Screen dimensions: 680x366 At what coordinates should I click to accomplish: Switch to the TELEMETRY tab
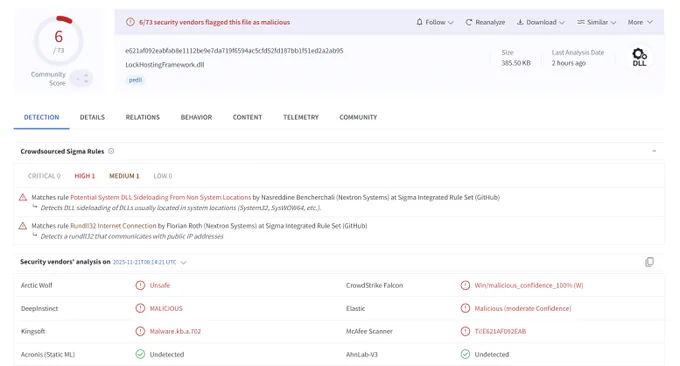(301, 118)
